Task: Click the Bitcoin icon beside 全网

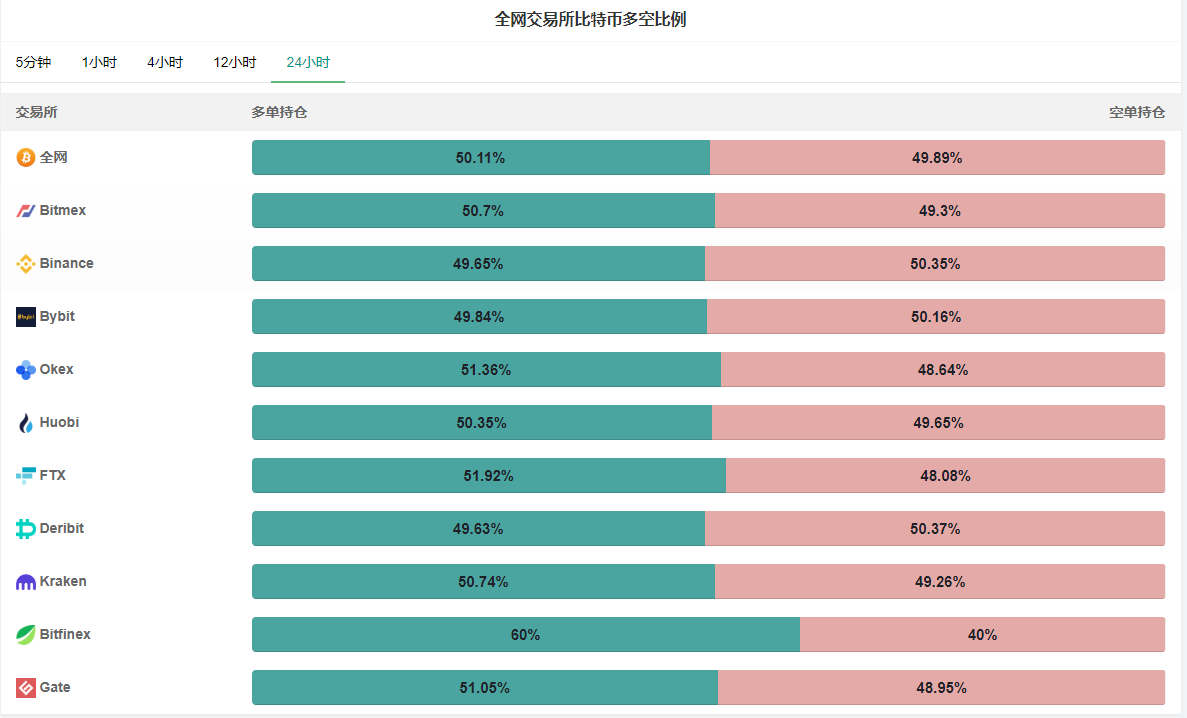Action: 26,158
